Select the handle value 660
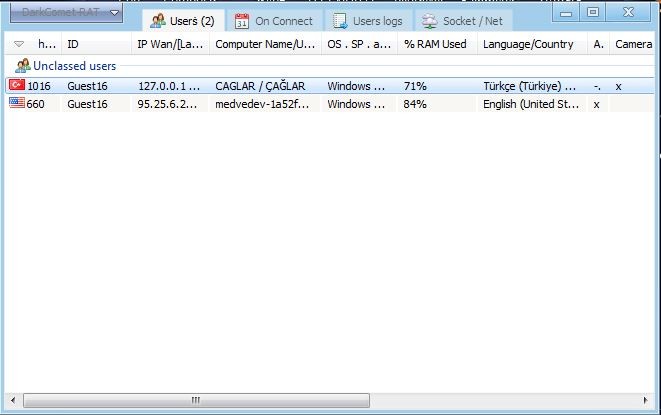This screenshot has width=661, height=415. point(35,104)
